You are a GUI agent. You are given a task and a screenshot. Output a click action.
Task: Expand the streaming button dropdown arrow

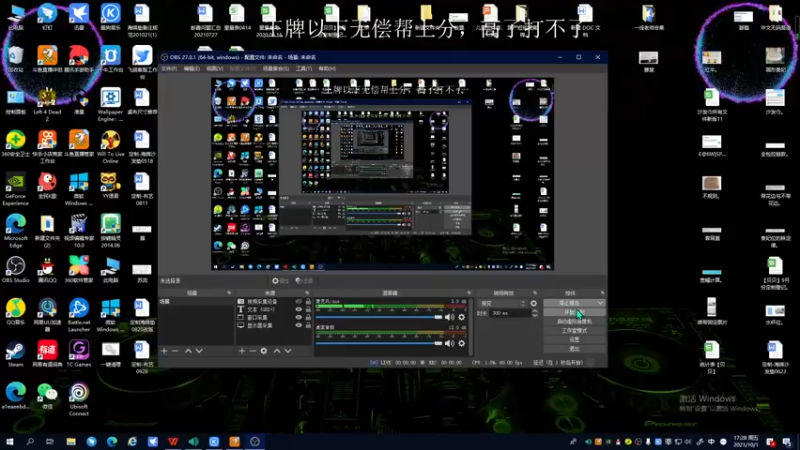point(600,303)
